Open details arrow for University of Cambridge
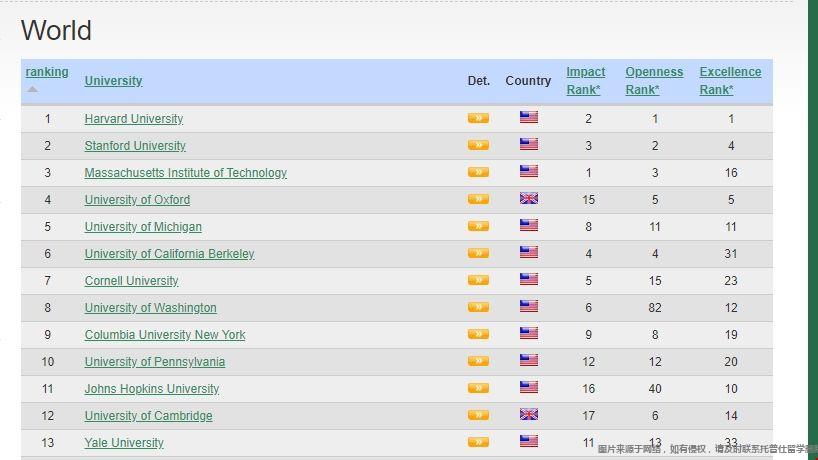Viewport: 818px width, 460px height. [478, 416]
